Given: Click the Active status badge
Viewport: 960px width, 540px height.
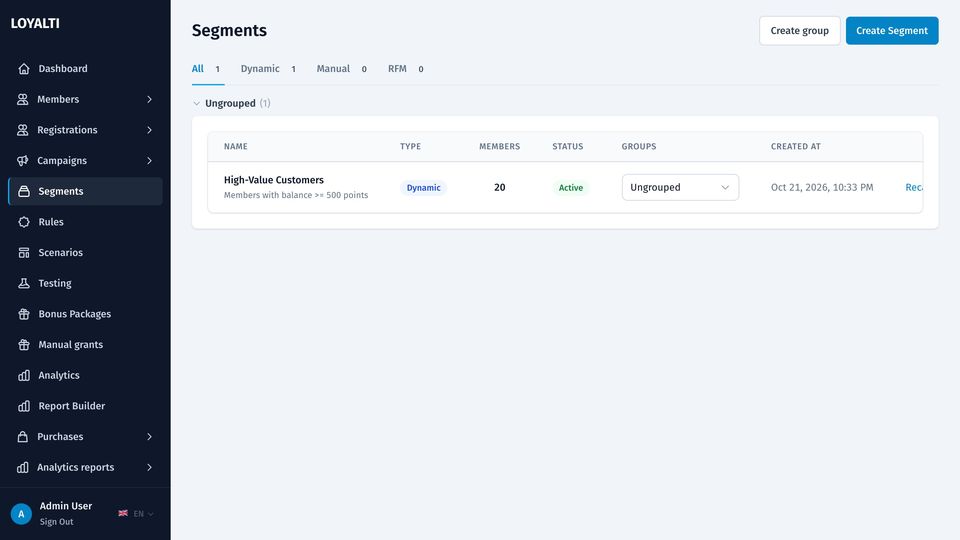Looking at the screenshot, I should coord(571,188).
